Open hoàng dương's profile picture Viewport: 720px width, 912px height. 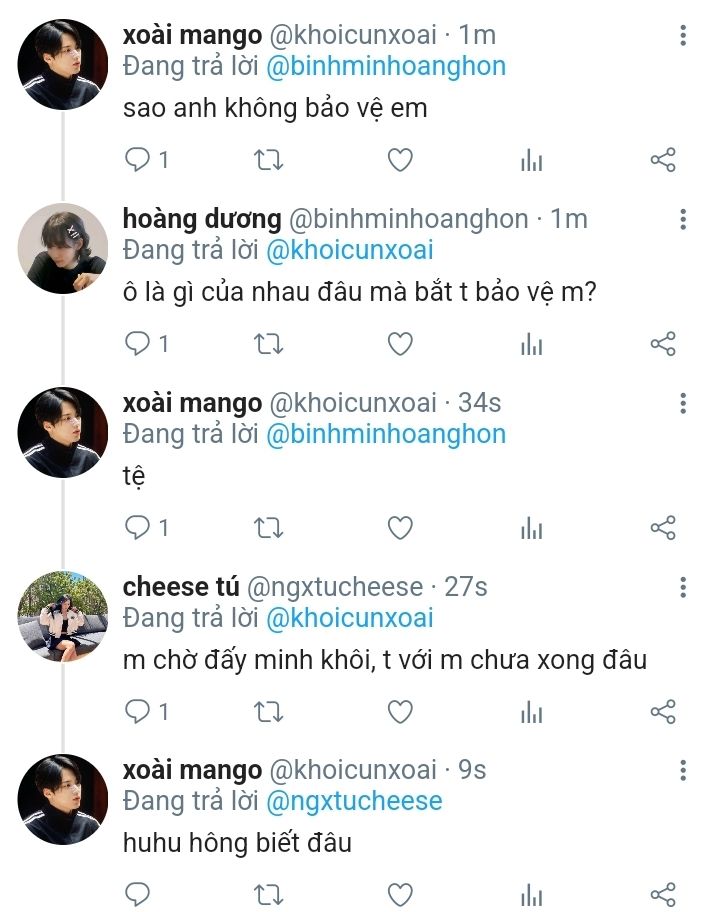pos(63,248)
